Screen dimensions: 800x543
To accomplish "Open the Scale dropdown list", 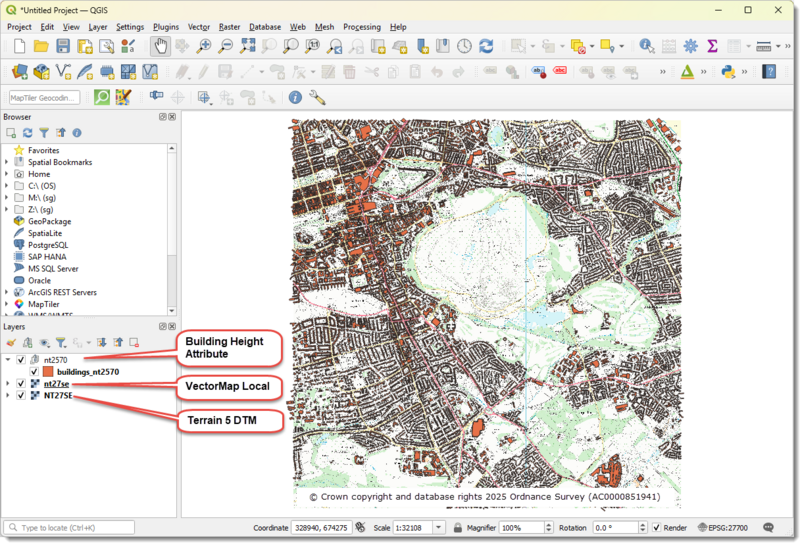I will (439, 528).
